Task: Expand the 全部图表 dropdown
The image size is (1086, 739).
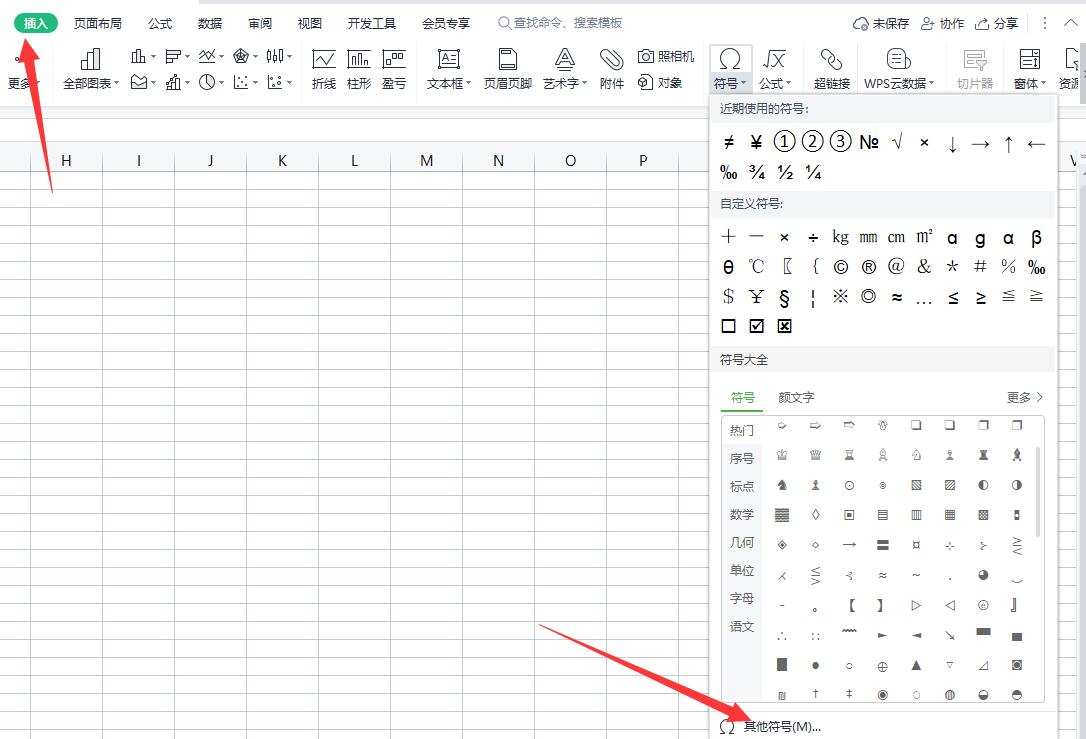Action: 91,84
